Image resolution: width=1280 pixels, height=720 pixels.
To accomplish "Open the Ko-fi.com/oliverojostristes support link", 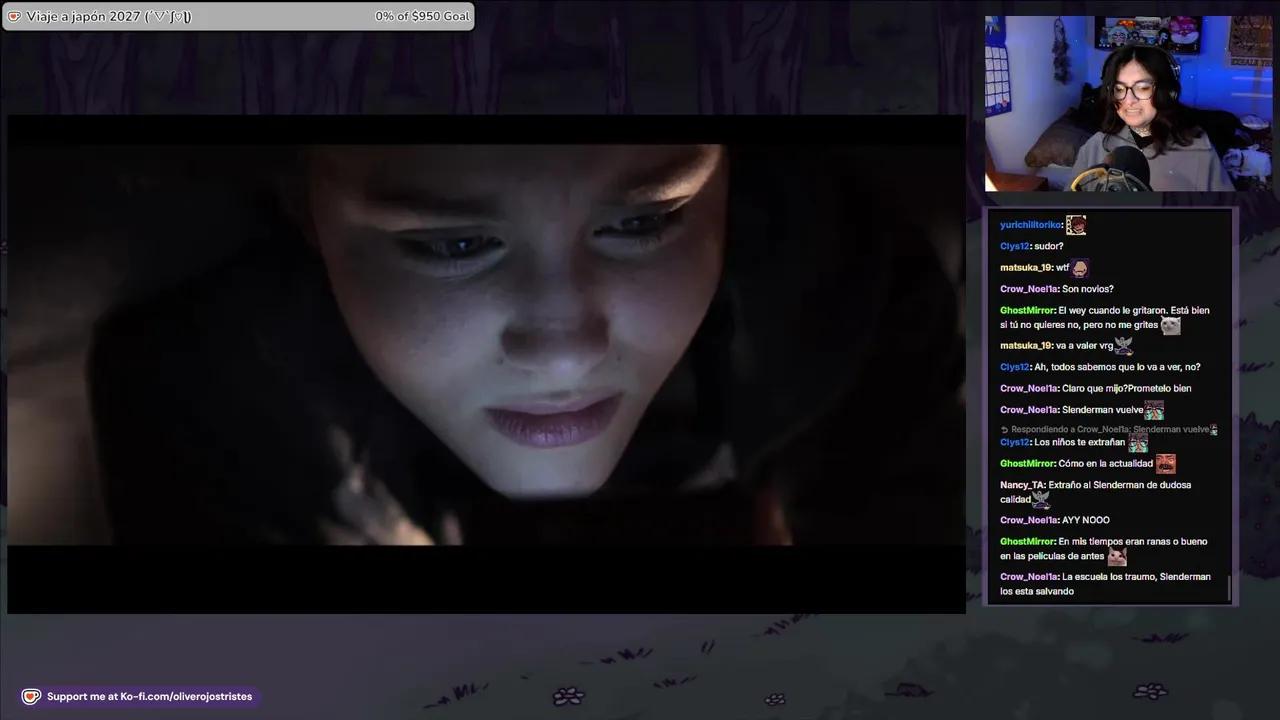I will click(150, 696).
